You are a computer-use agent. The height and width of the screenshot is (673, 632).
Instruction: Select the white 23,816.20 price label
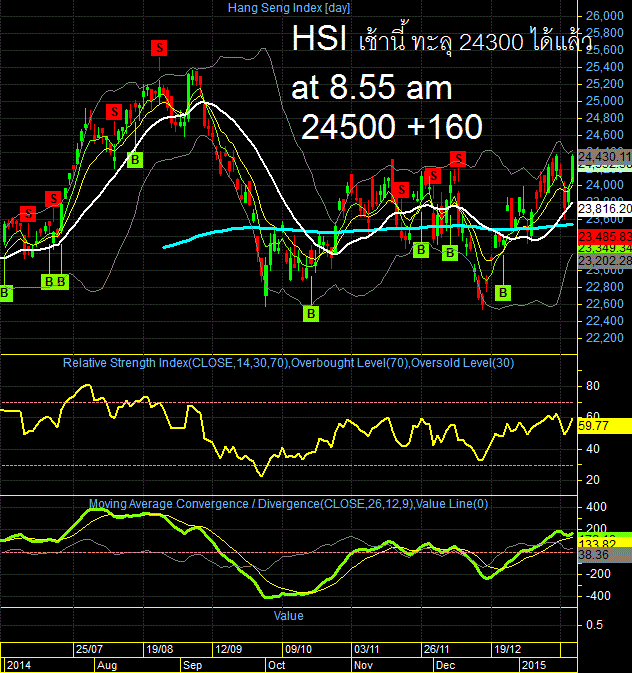click(605, 209)
